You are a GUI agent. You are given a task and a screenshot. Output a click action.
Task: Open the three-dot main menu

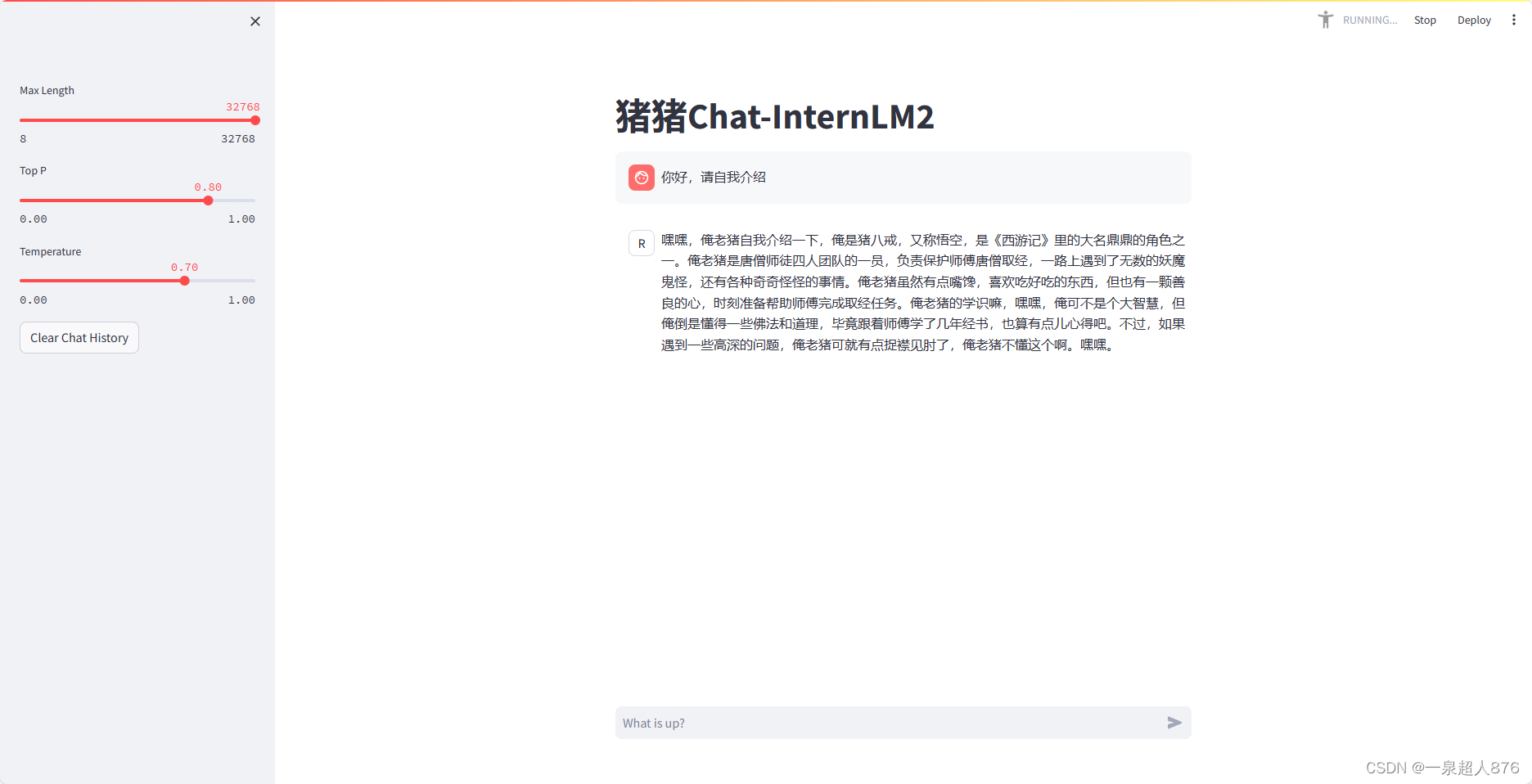tap(1513, 20)
